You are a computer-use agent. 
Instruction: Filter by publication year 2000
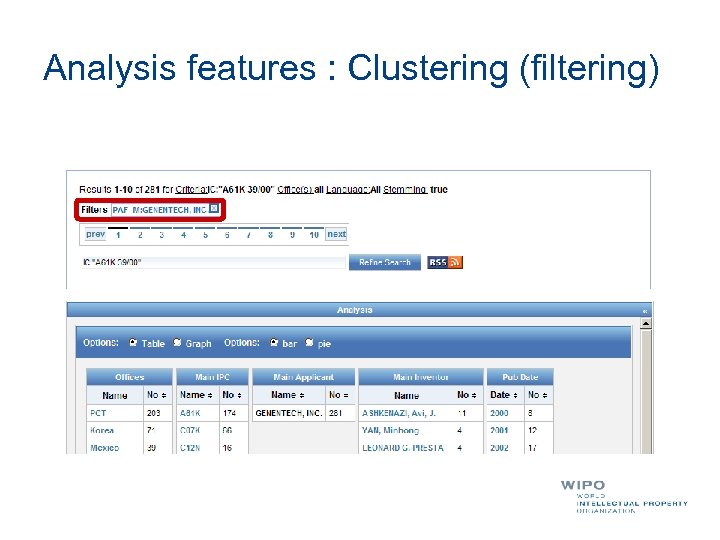click(499, 413)
